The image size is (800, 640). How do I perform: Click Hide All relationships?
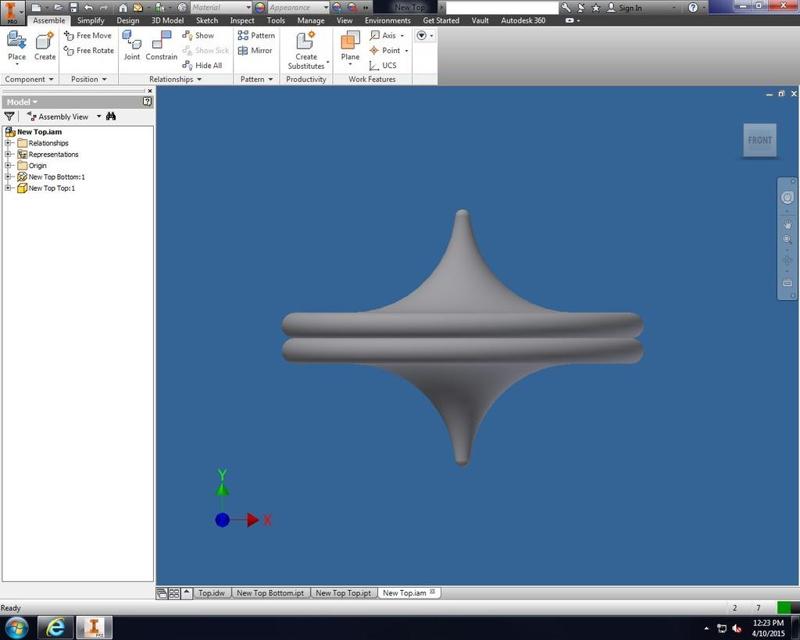point(201,65)
